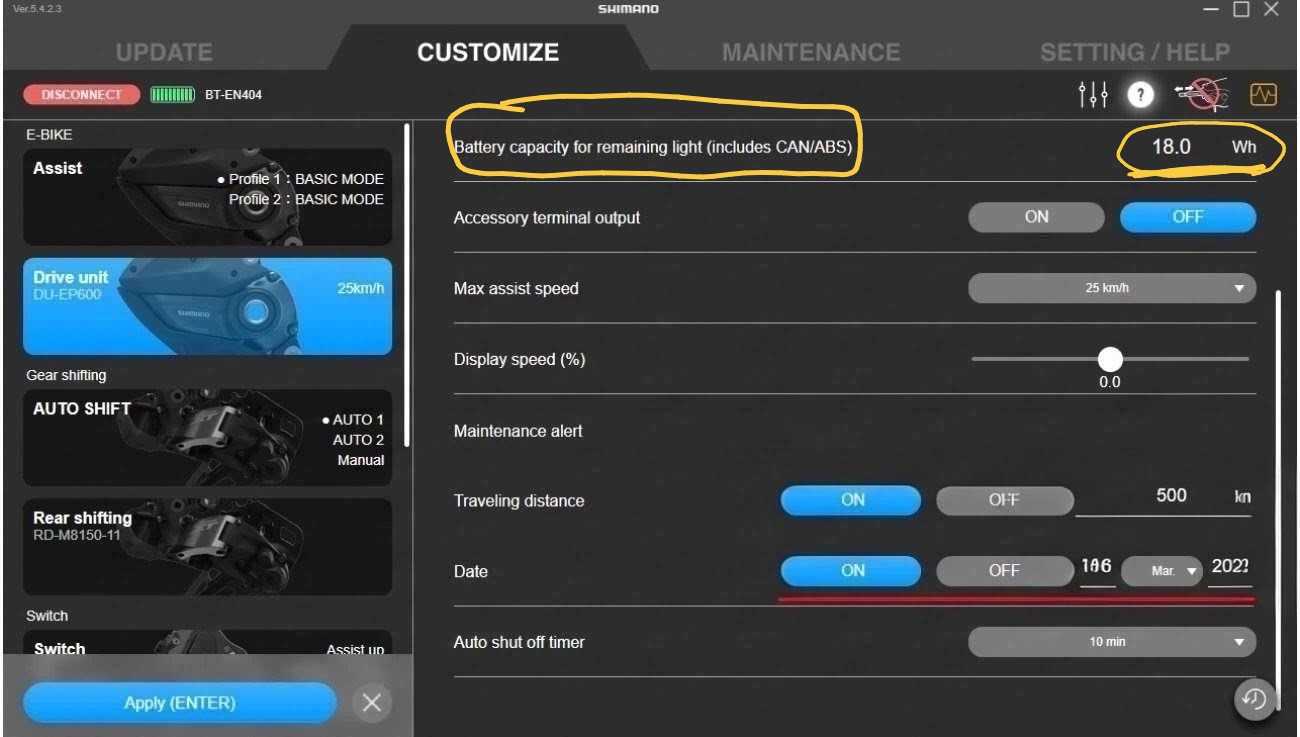1300x737 pixels.
Task: Open the orange waveform diagnostics icon
Action: point(1264,95)
